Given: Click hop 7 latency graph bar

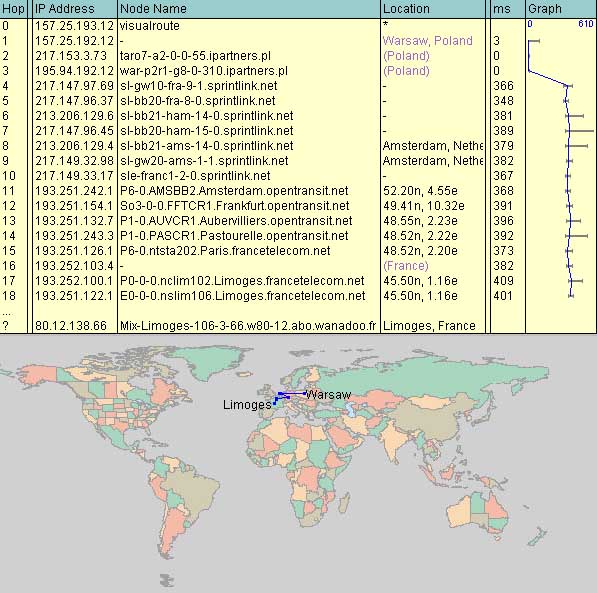Looking at the screenshot, I should pyautogui.click(x=579, y=131).
